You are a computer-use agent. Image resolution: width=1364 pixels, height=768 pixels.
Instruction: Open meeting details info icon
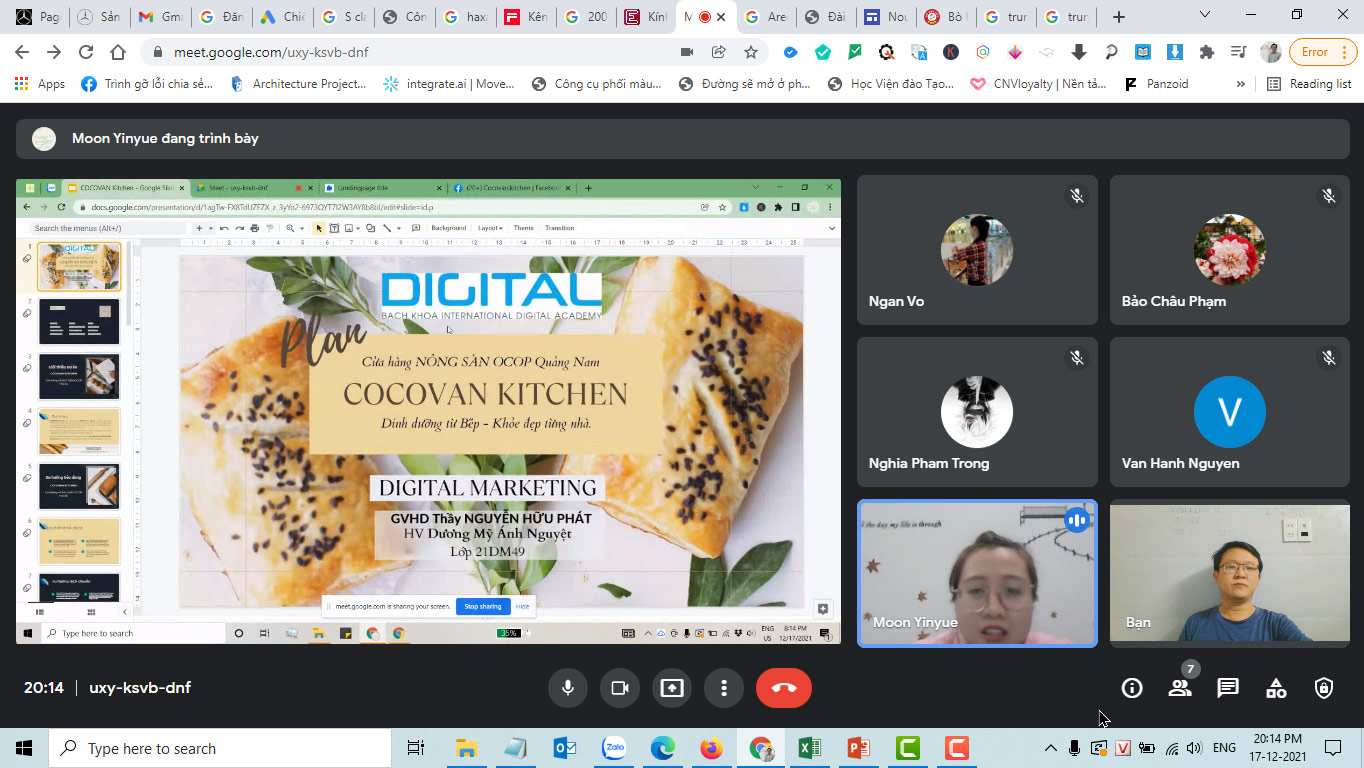point(1132,688)
